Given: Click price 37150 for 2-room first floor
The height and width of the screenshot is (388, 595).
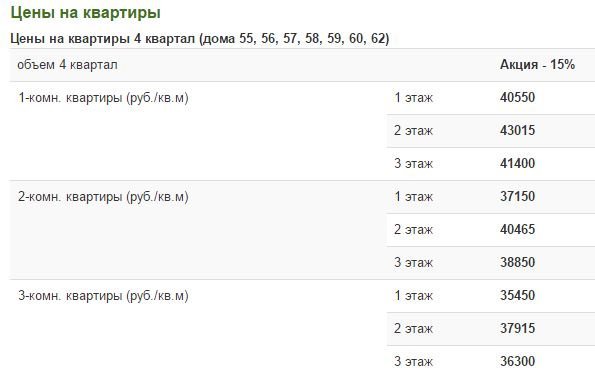Looking at the screenshot, I should pos(517,197).
